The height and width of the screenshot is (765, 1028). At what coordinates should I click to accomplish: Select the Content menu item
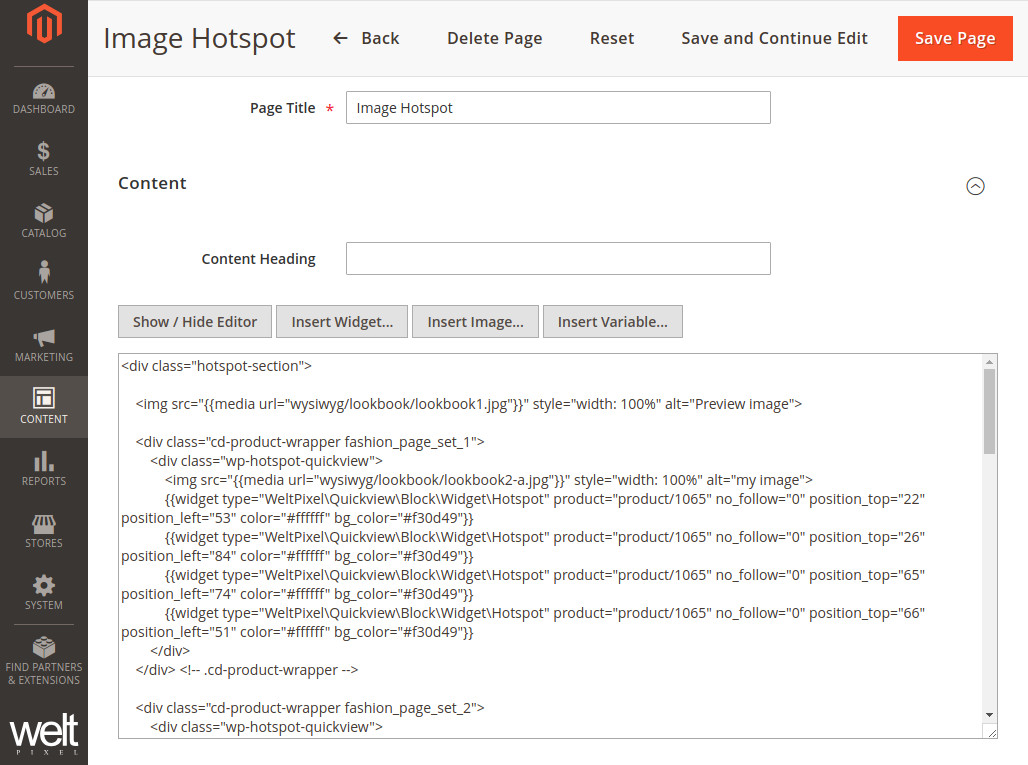click(43, 407)
